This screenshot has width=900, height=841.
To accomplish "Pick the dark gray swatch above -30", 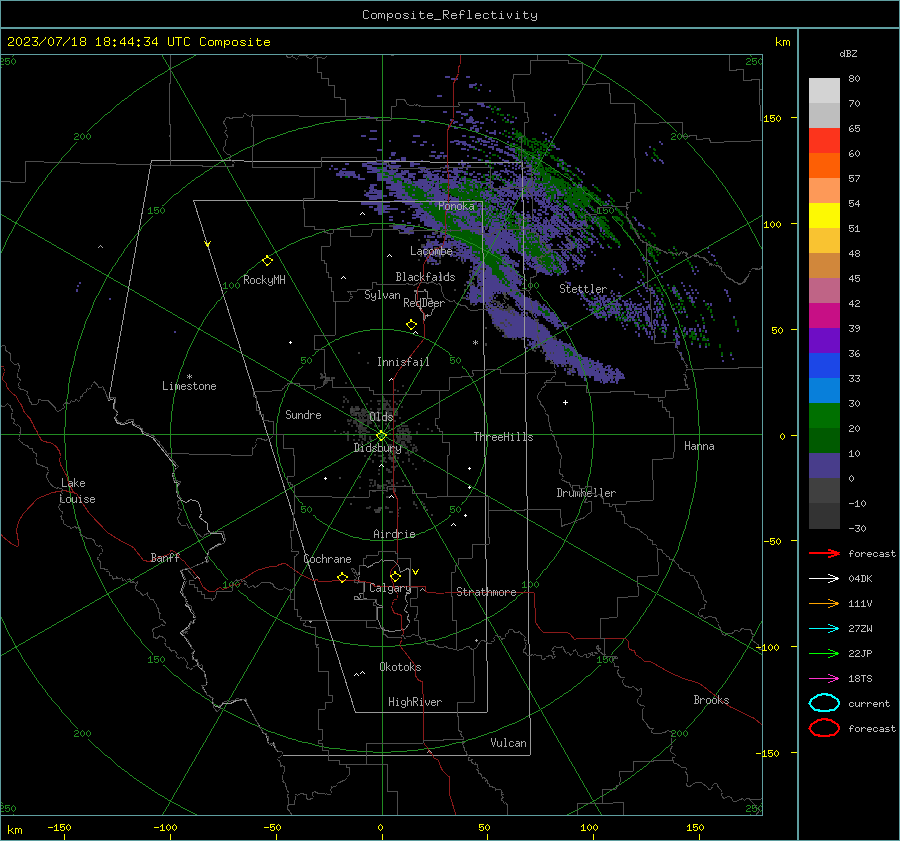I will tap(824, 516).
